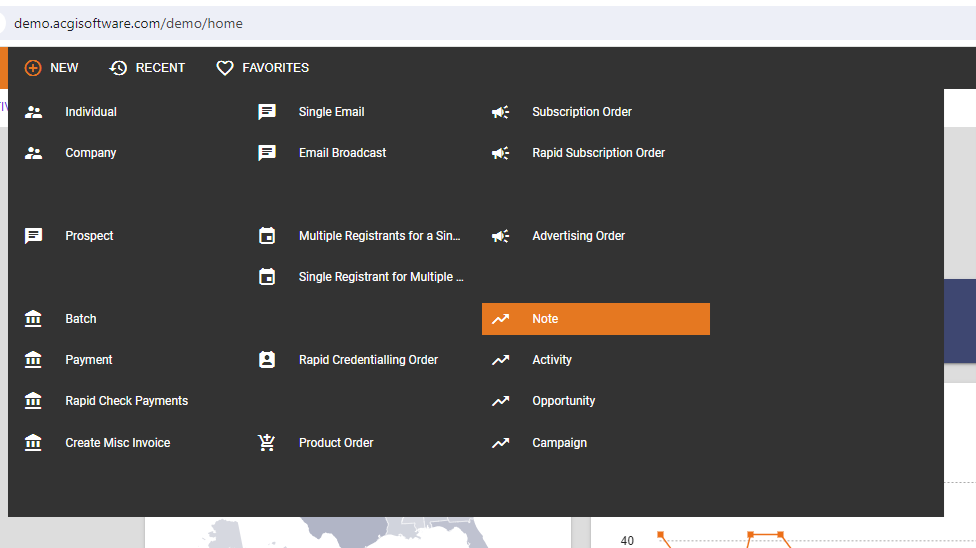Open the FAVORITES menu tab
This screenshot has height=548, width=976.
pos(263,68)
